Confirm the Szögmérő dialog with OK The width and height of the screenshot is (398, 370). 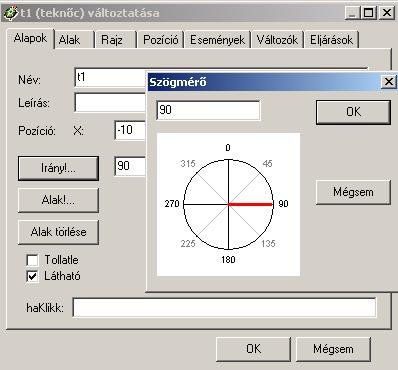[353, 112]
